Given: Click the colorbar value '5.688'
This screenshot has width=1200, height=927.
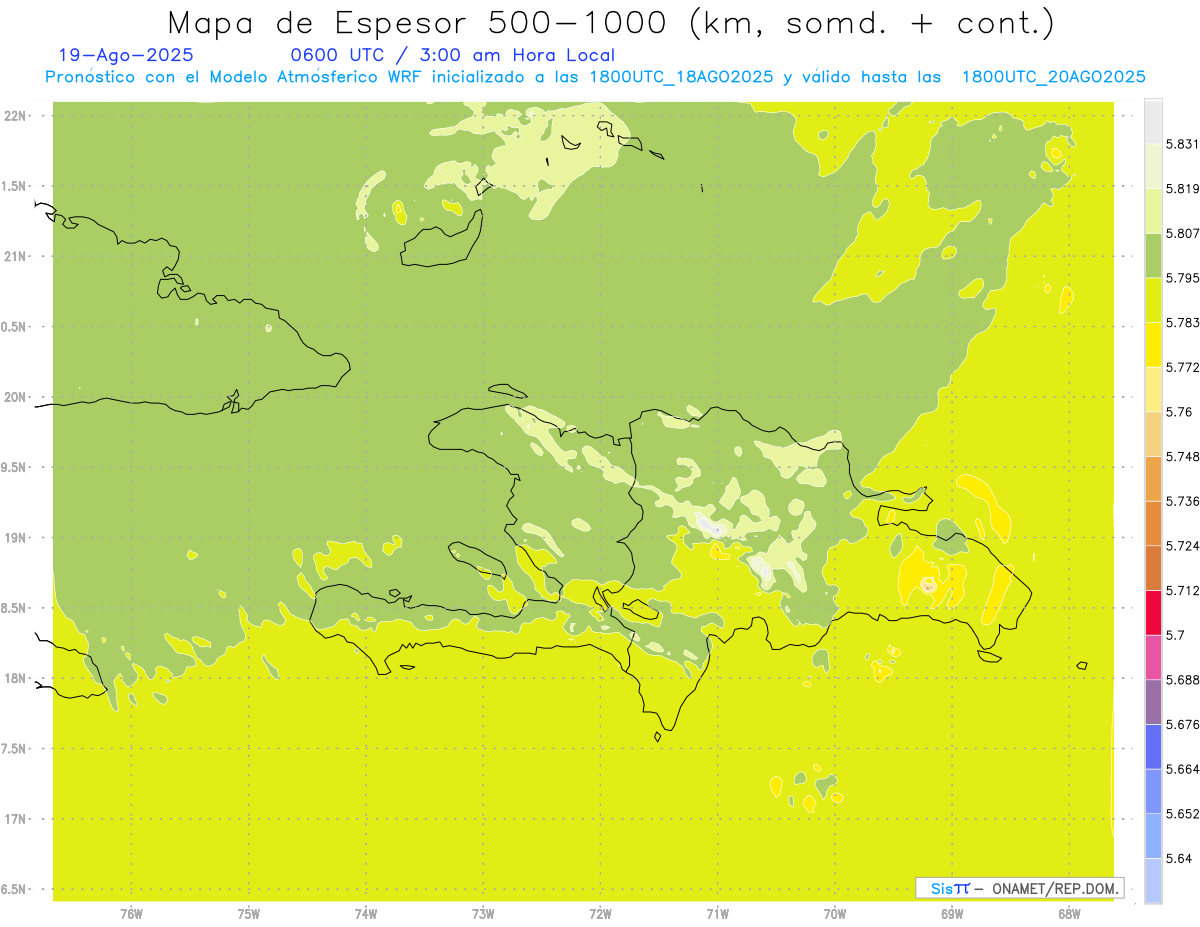Looking at the screenshot, I should coord(1182,680).
